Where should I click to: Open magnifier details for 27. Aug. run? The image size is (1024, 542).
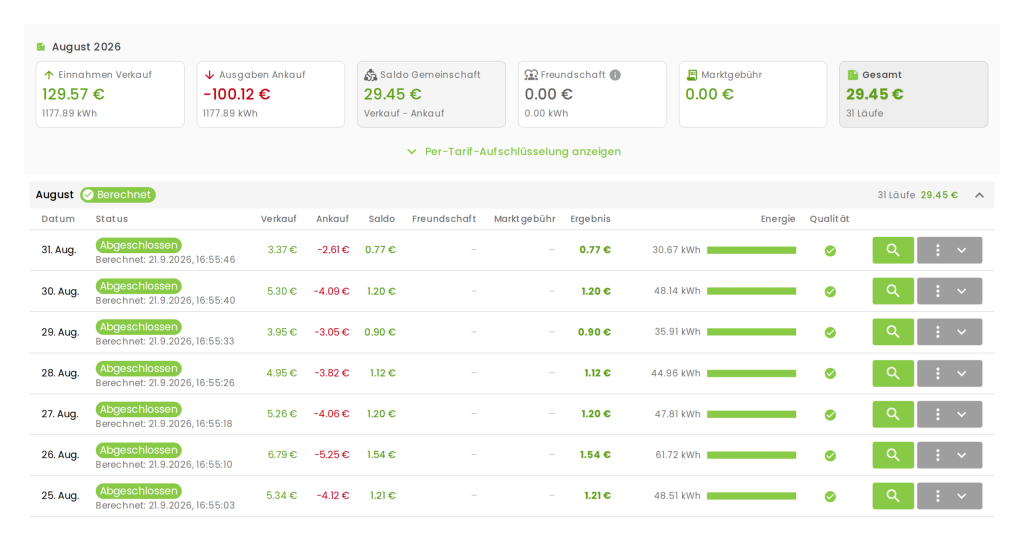click(x=893, y=414)
